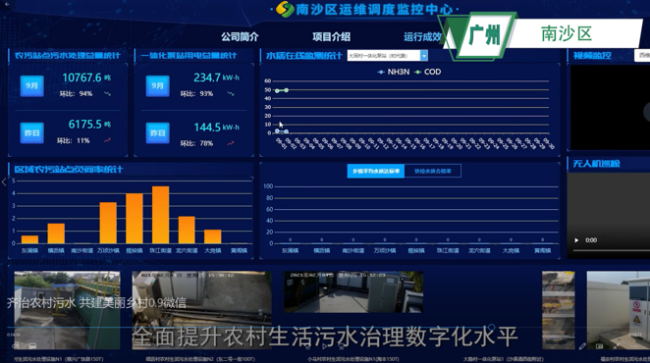Click the back arrow in top-left corner

(7, 4)
